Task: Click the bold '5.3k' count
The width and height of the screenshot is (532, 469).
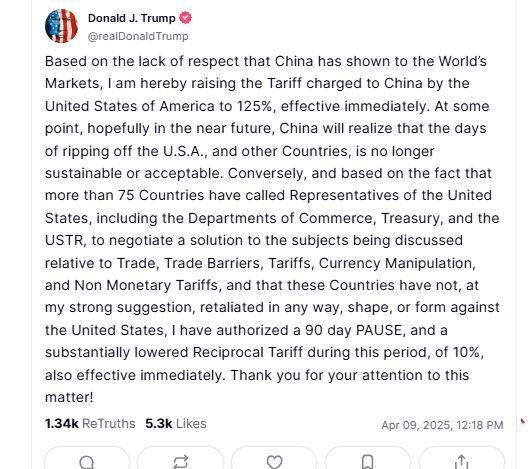Action: 159,424
